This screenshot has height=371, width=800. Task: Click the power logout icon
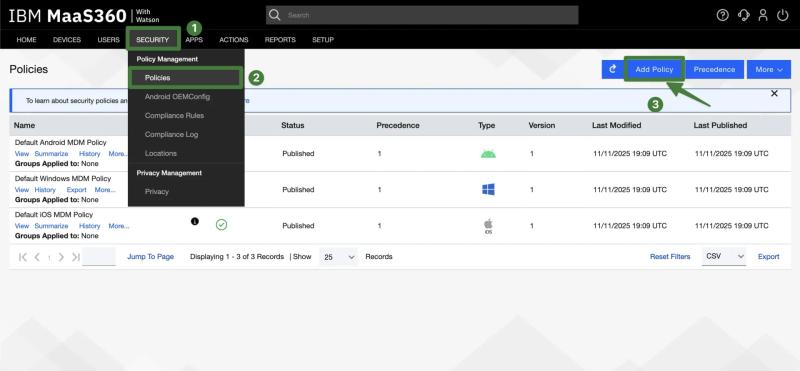[x=783, y=15]
